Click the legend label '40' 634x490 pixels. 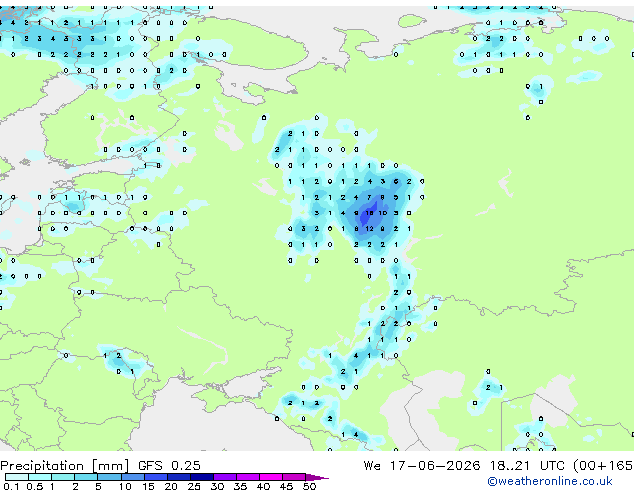pos(263,486)
